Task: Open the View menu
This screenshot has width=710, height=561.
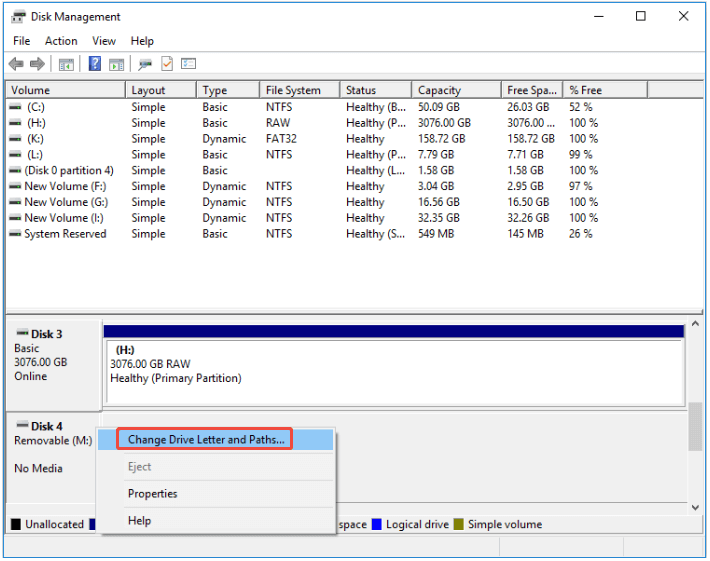Action: 104,41
